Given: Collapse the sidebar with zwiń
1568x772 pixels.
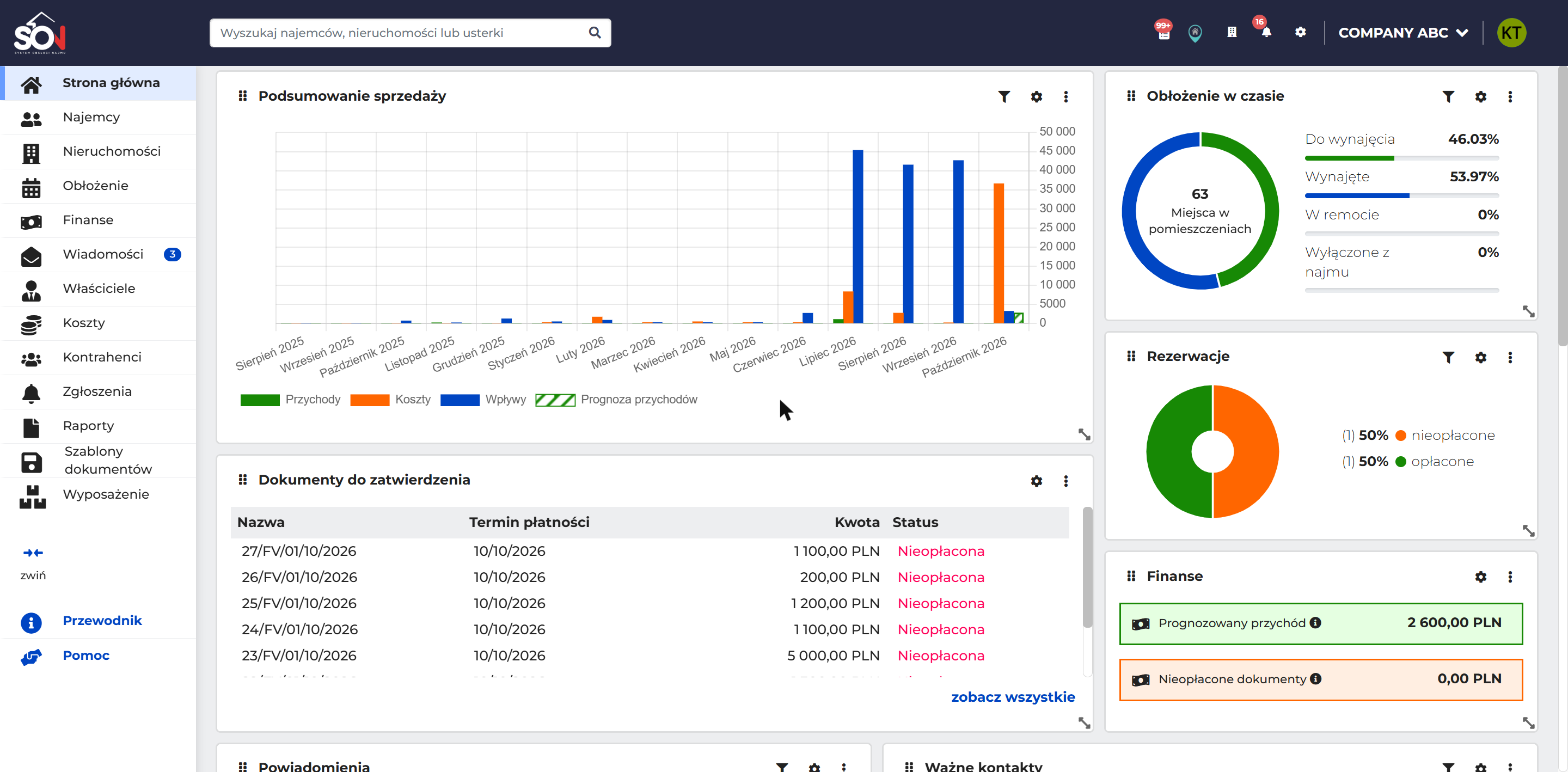Looking at the screenshot, I should 33,562.
